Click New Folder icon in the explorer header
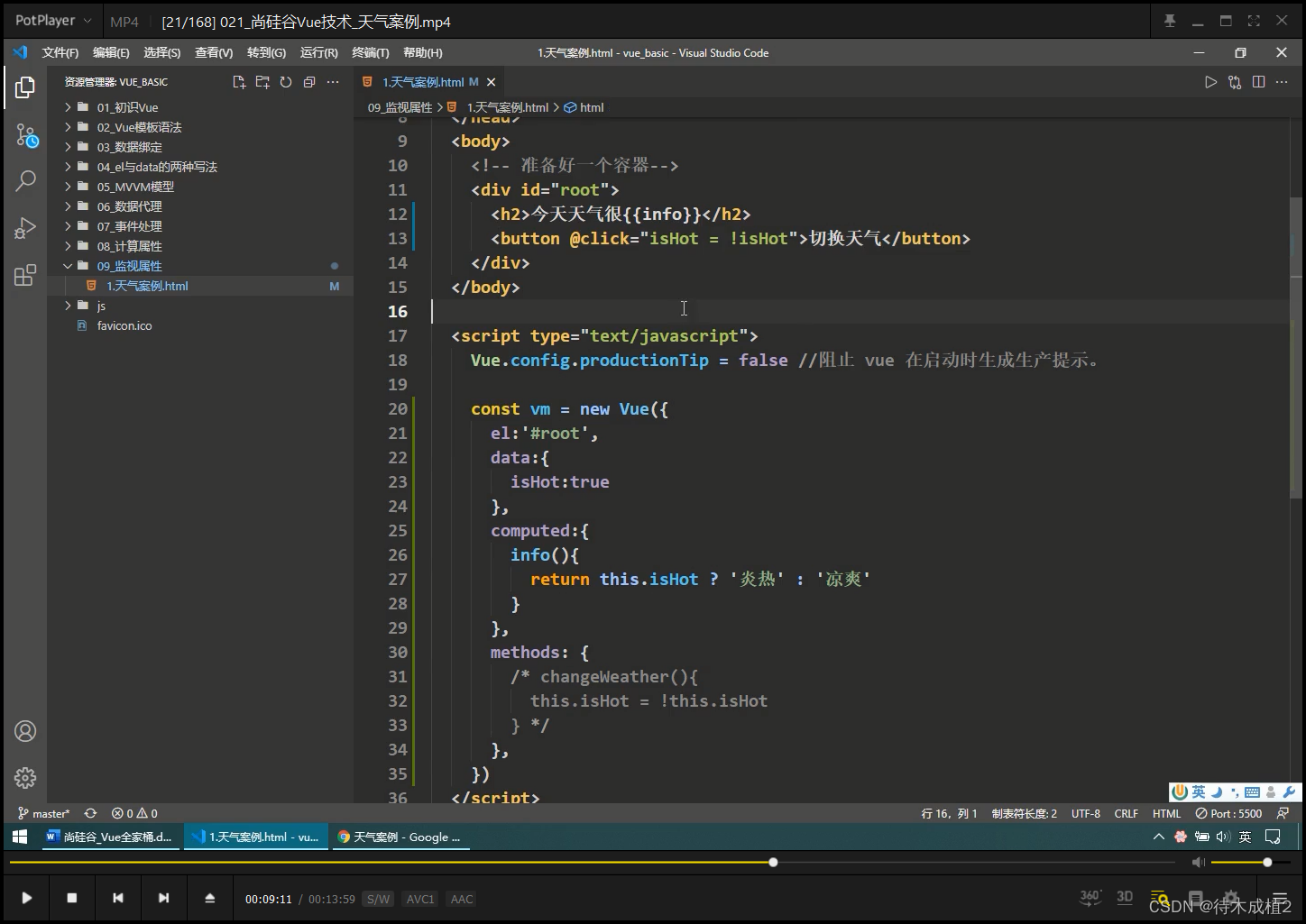This screenshot has width=1306, height=924. coord(262,82)
